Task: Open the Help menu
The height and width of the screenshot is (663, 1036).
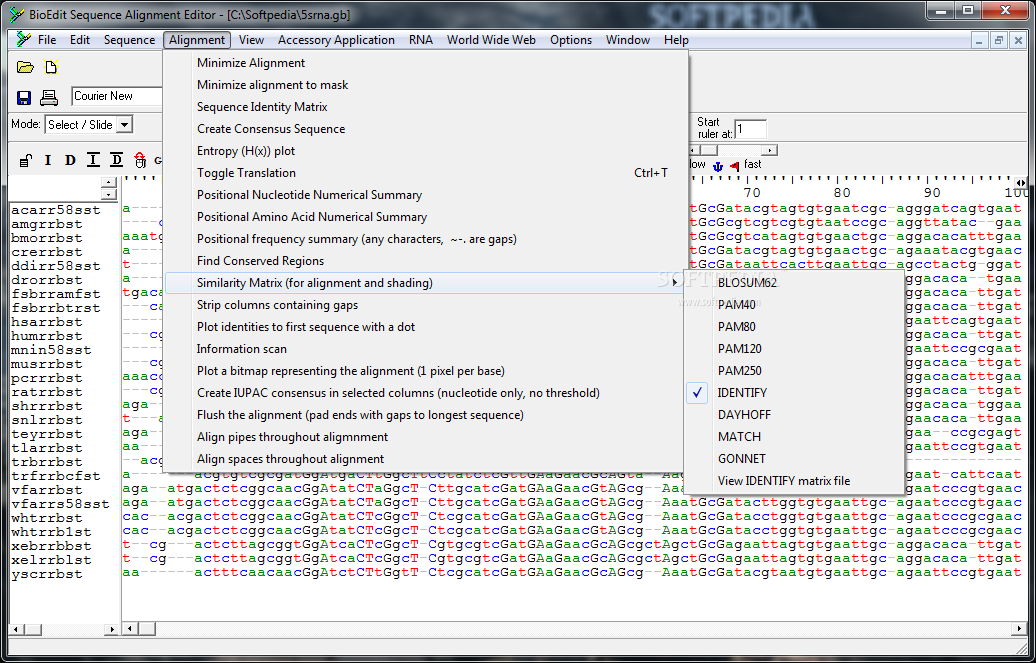Action: 676,40
